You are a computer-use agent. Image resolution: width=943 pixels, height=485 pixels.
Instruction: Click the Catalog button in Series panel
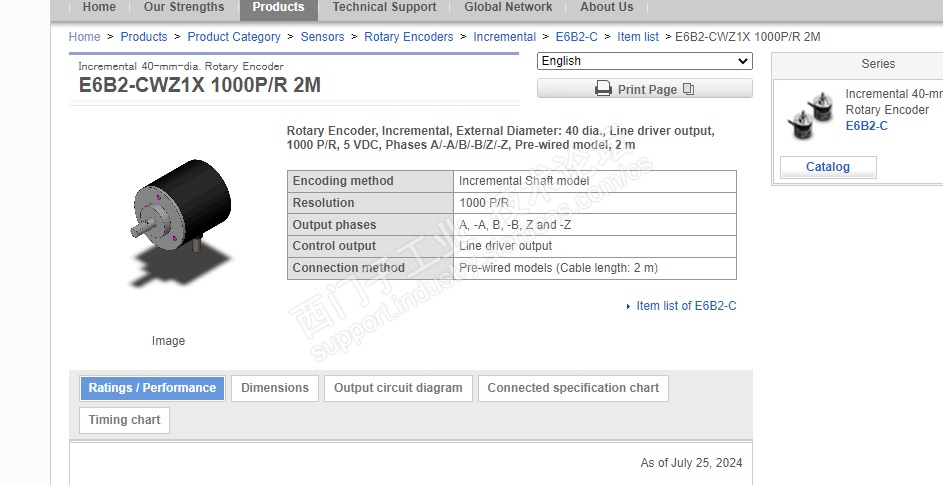point(828,167)
